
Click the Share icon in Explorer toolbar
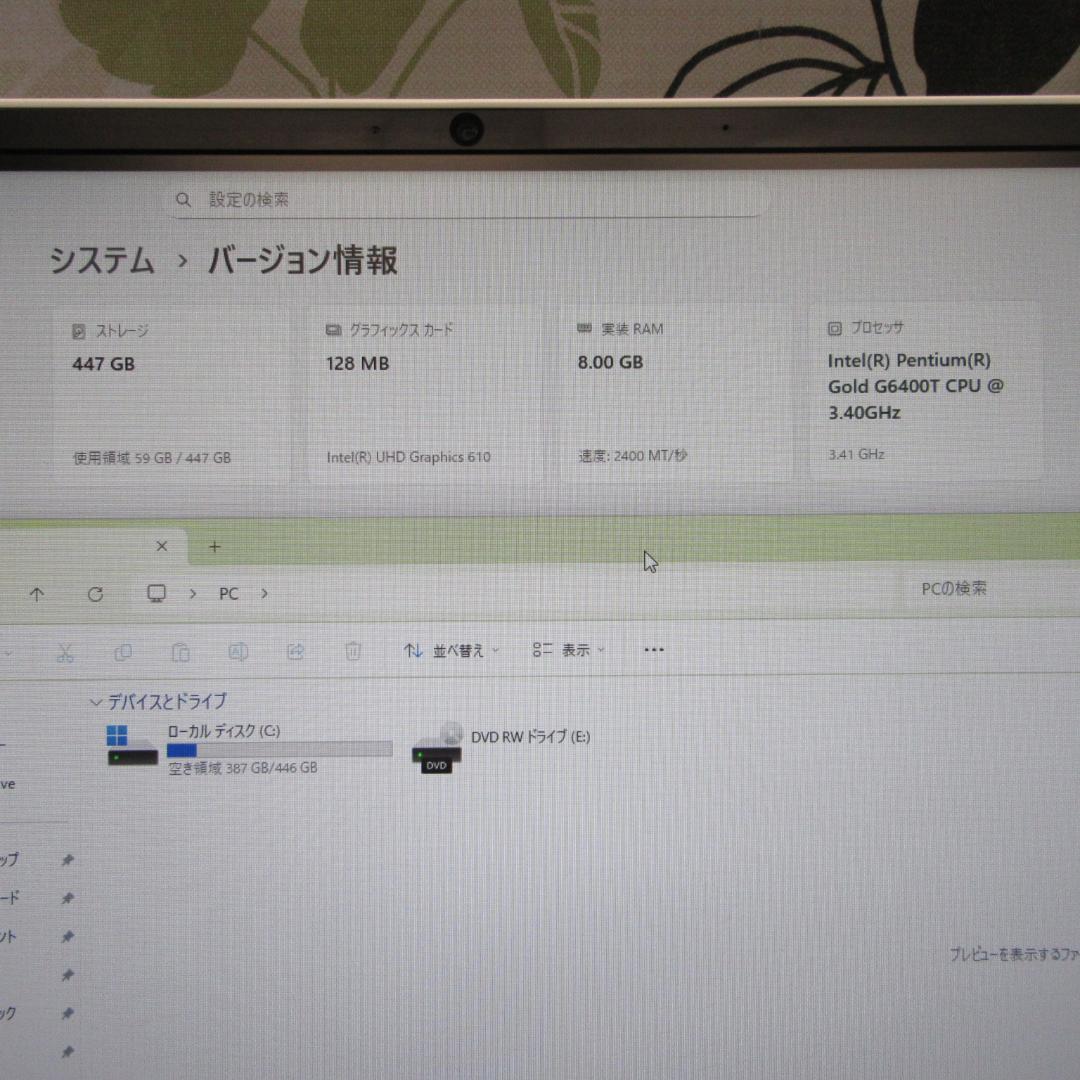click(296, 651)
